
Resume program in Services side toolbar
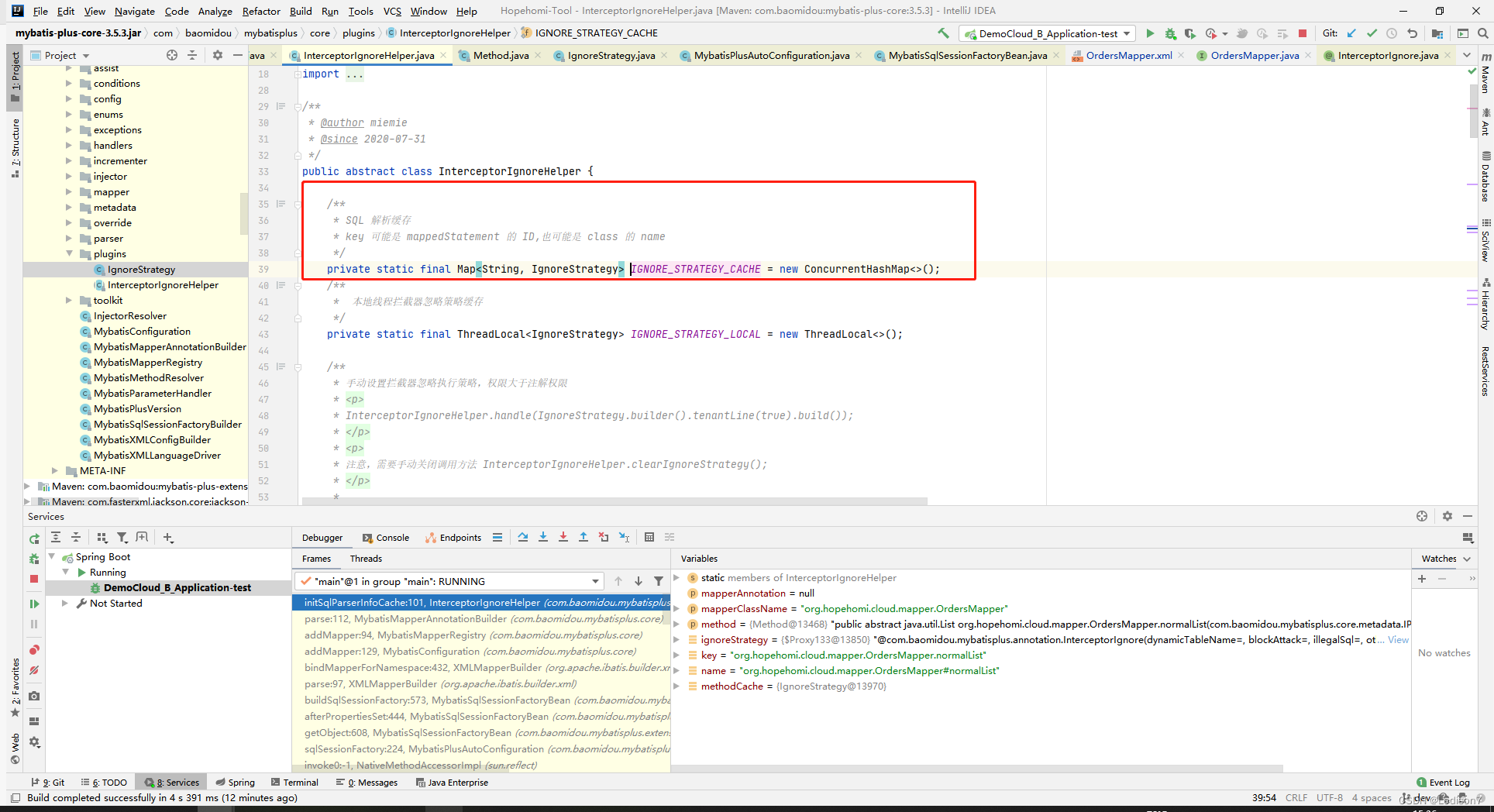tap(34, 604)
